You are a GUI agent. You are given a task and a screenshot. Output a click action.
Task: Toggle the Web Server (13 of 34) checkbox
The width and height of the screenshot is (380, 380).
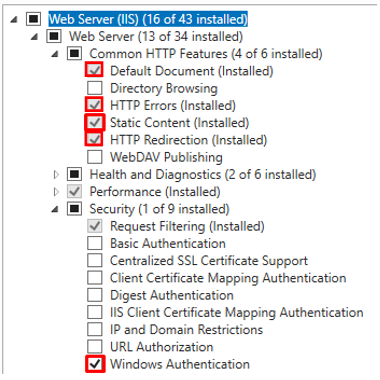[54, 36]
